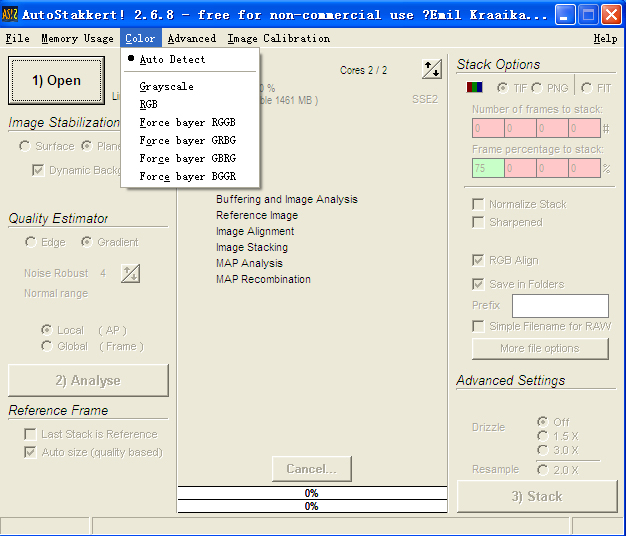Click the RGB color bars icon in Stack Options
Screen dimensions: 626x536
[x=474, y=87]
